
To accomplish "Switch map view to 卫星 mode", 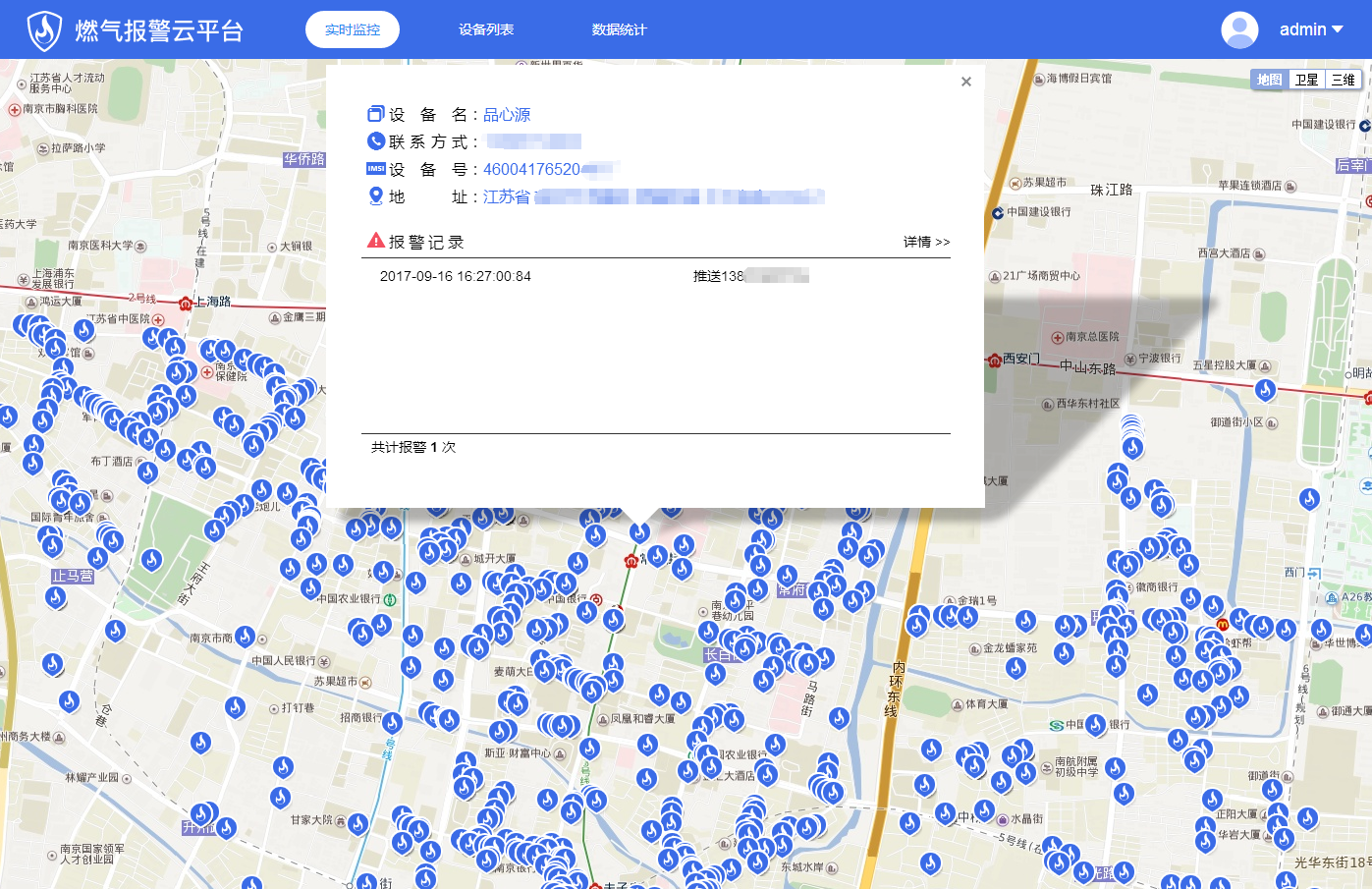I will tap(1306, 80).
